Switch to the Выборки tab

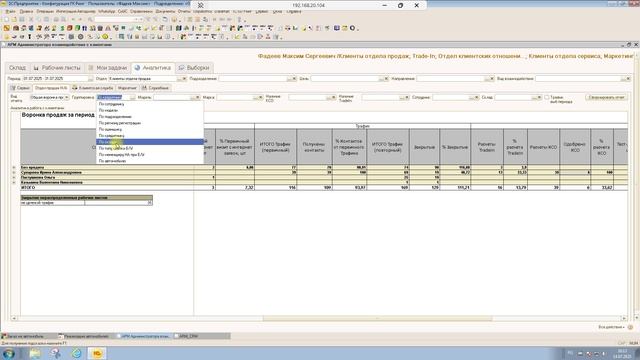(x=194, y=68)
